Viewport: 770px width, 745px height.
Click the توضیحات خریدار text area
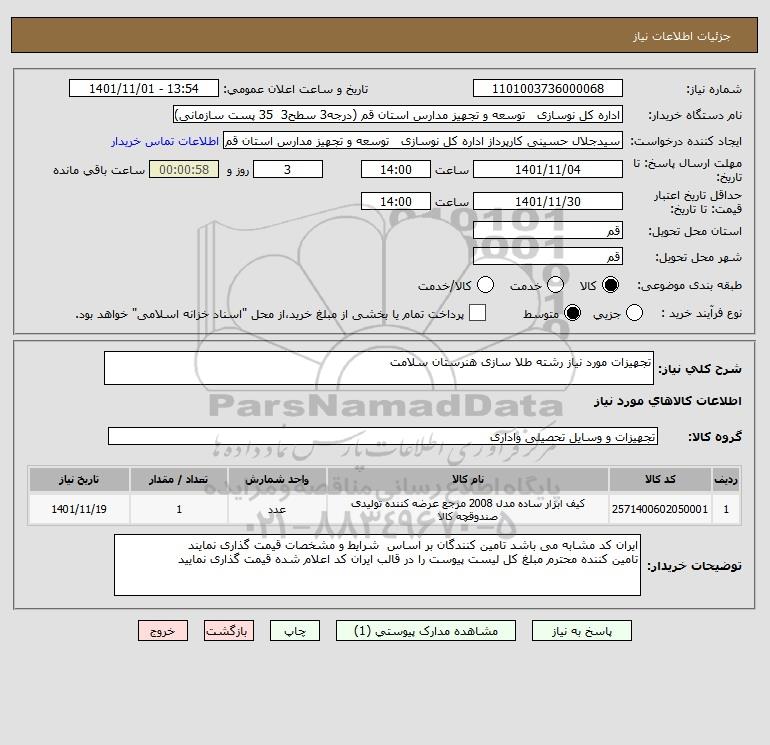click(x=377, y=565)
